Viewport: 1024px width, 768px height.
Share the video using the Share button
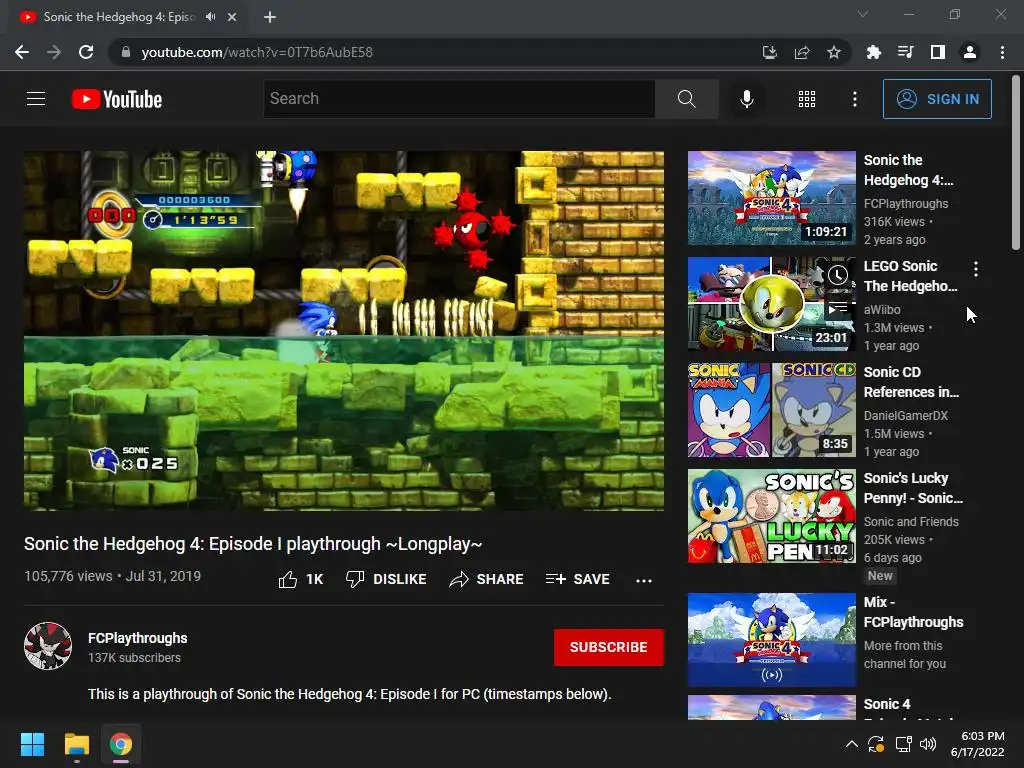[x=487, y=579]
